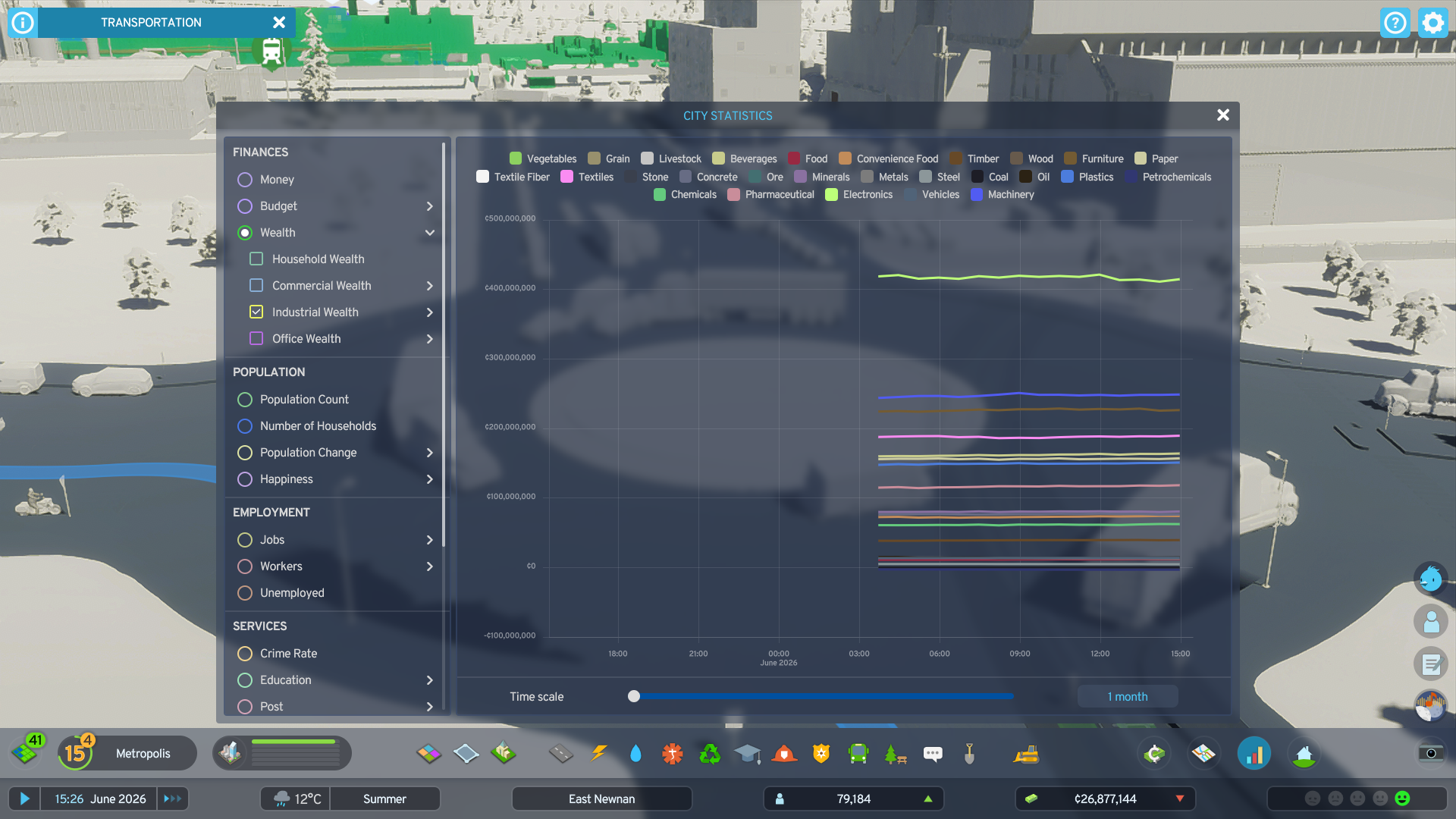Open the Police badge icon
Viewport: 1456px width, 819px height.
click(821, 754)
